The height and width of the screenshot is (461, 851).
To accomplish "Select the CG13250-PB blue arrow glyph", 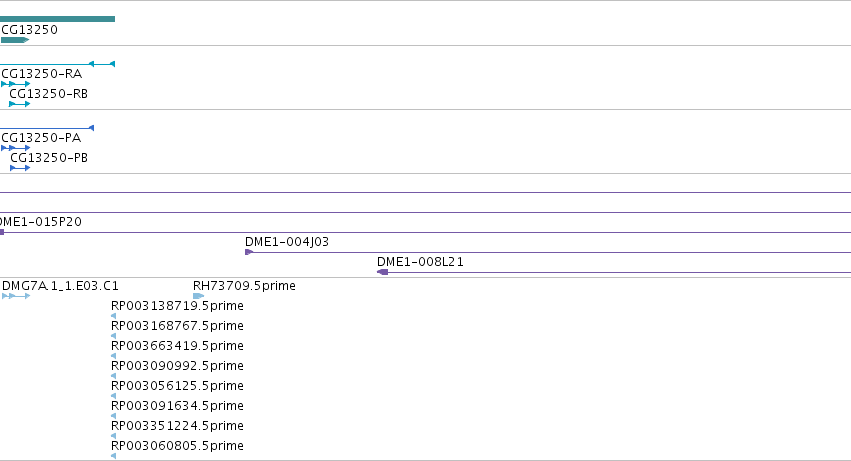I will point(20,168).
